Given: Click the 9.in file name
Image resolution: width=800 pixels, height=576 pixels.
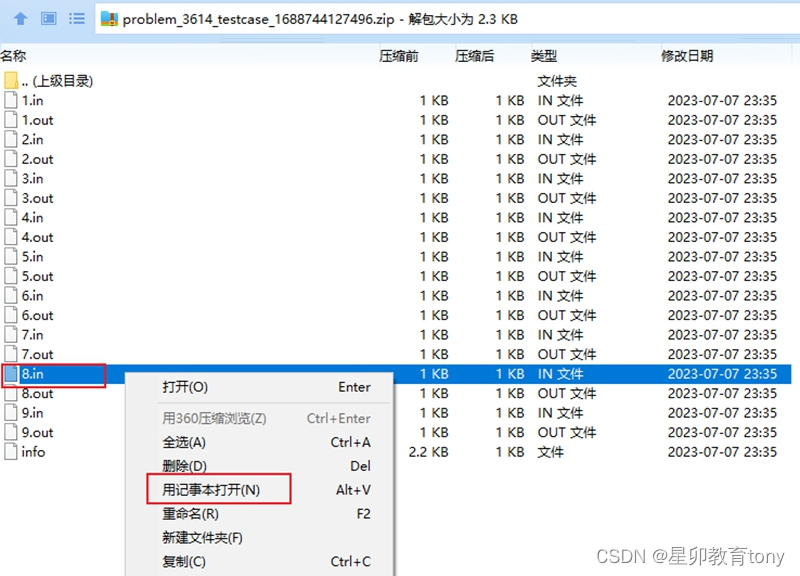Looking at the screenshot, I should click(32, 413).
